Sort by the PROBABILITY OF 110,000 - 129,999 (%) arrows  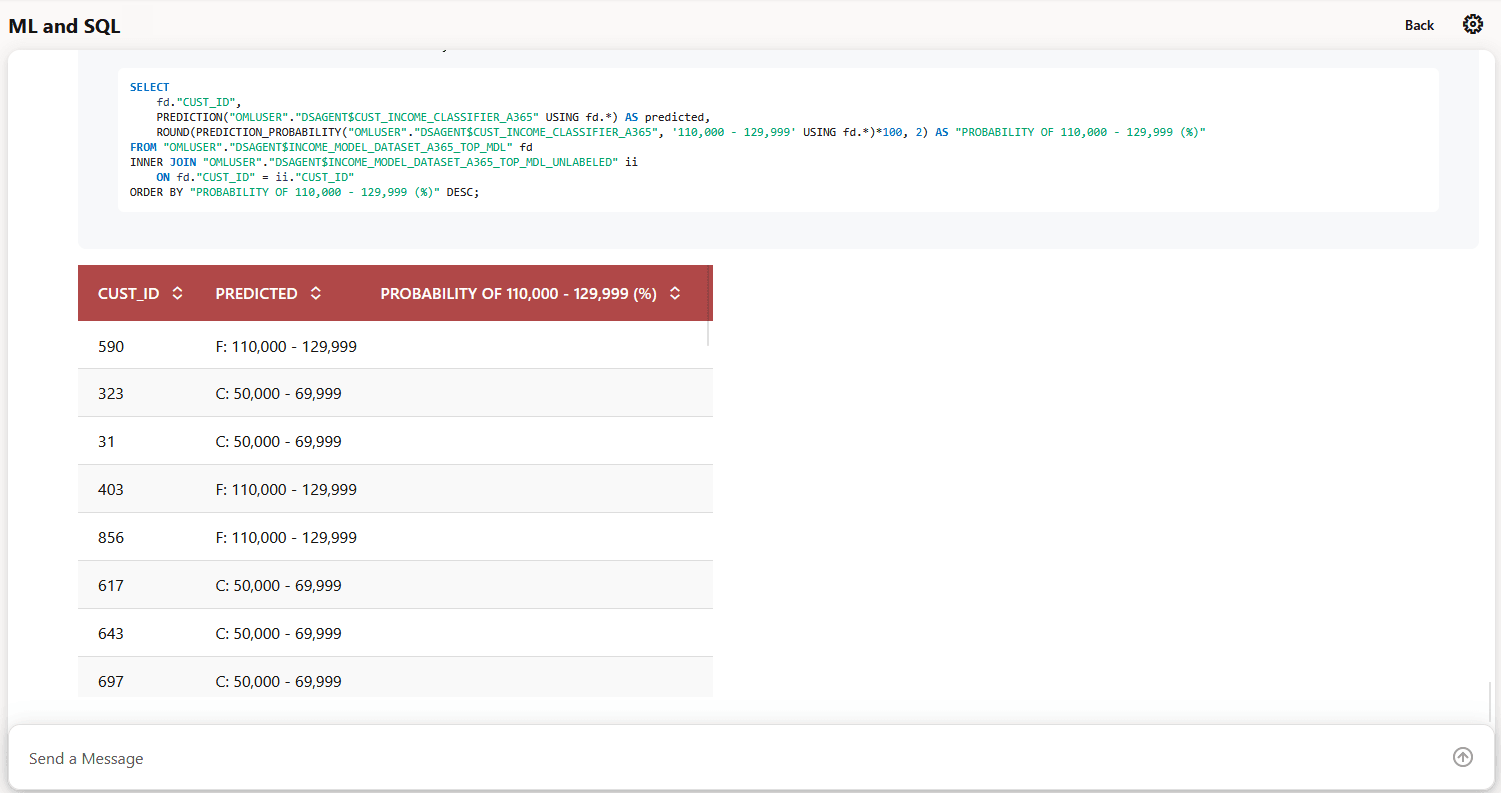(675, 293)
